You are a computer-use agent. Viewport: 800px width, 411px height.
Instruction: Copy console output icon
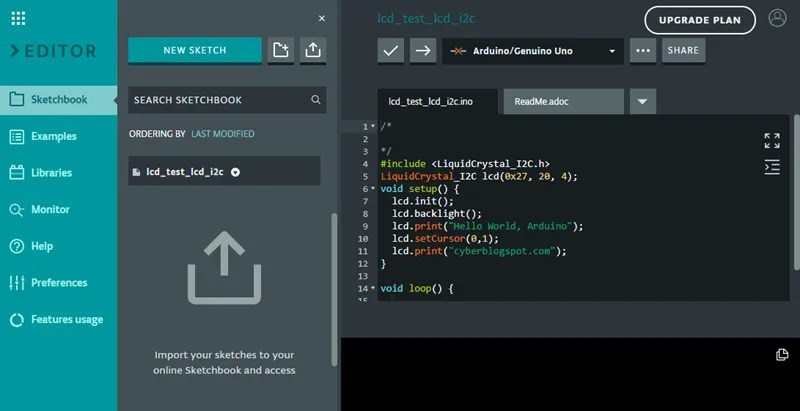[x=782, y=355]
